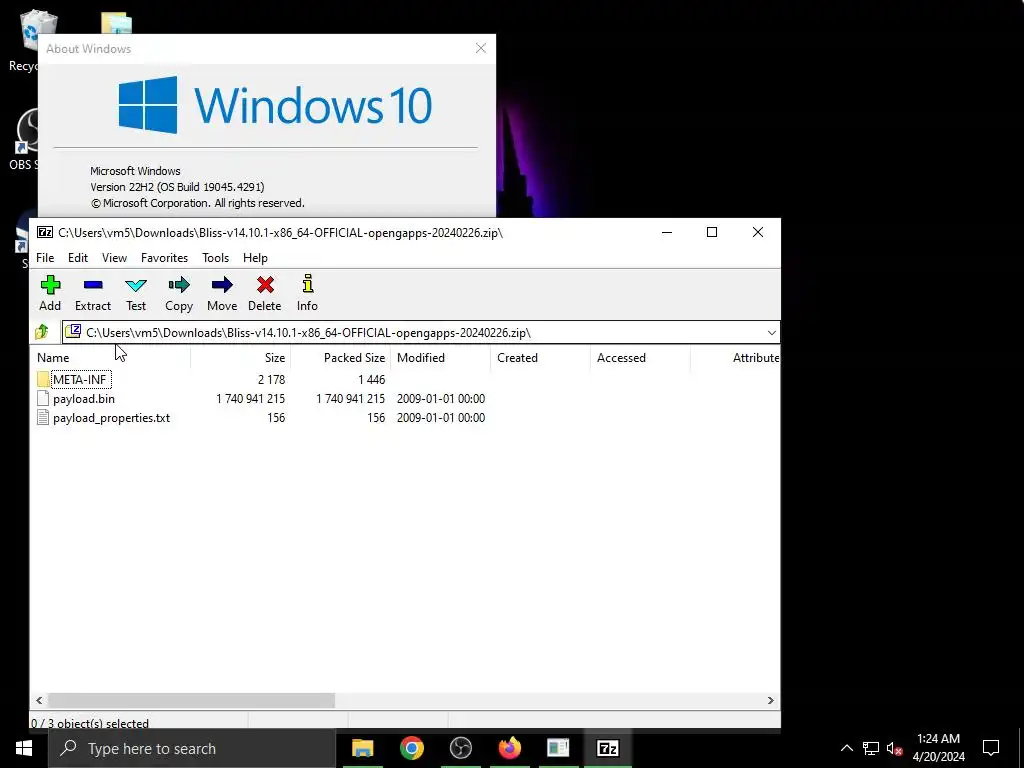The height and width of the screenshot is (768, 1024).
Task: Select payload_properties.txt file icon
Action: click(x=43, y=417)
